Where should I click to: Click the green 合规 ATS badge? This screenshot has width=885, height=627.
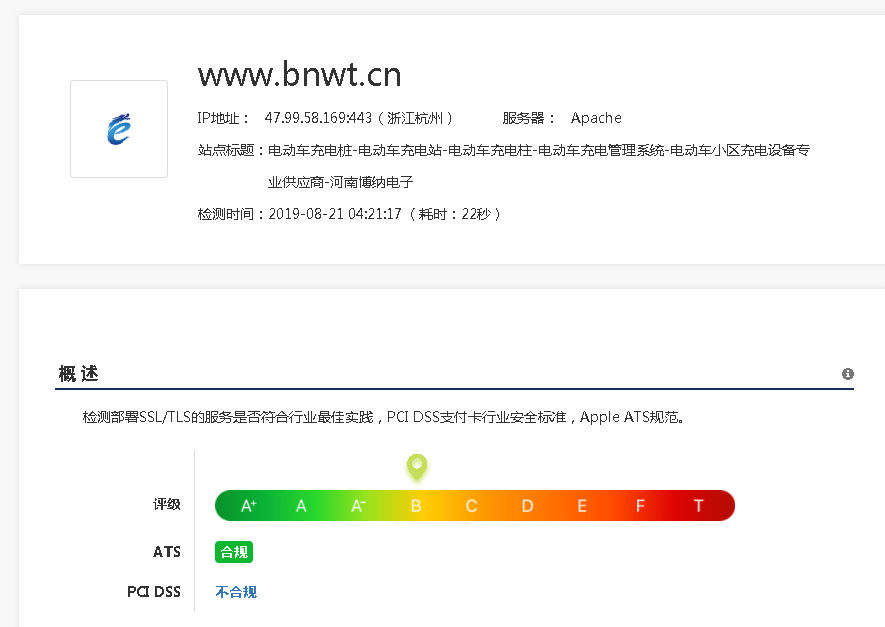point(234,551)
